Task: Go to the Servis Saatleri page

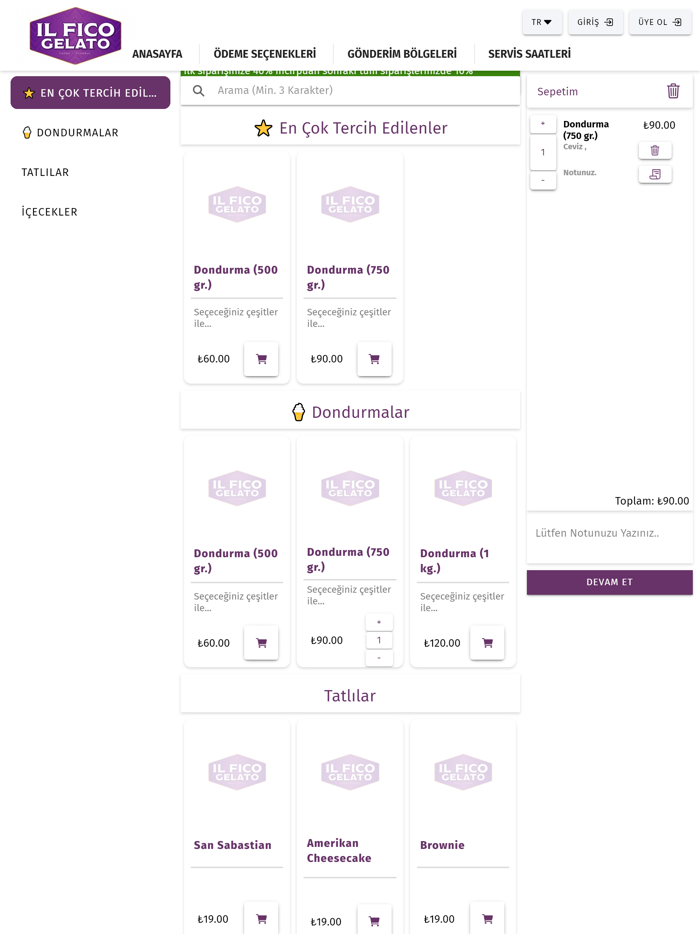Action: pos(529,54)
